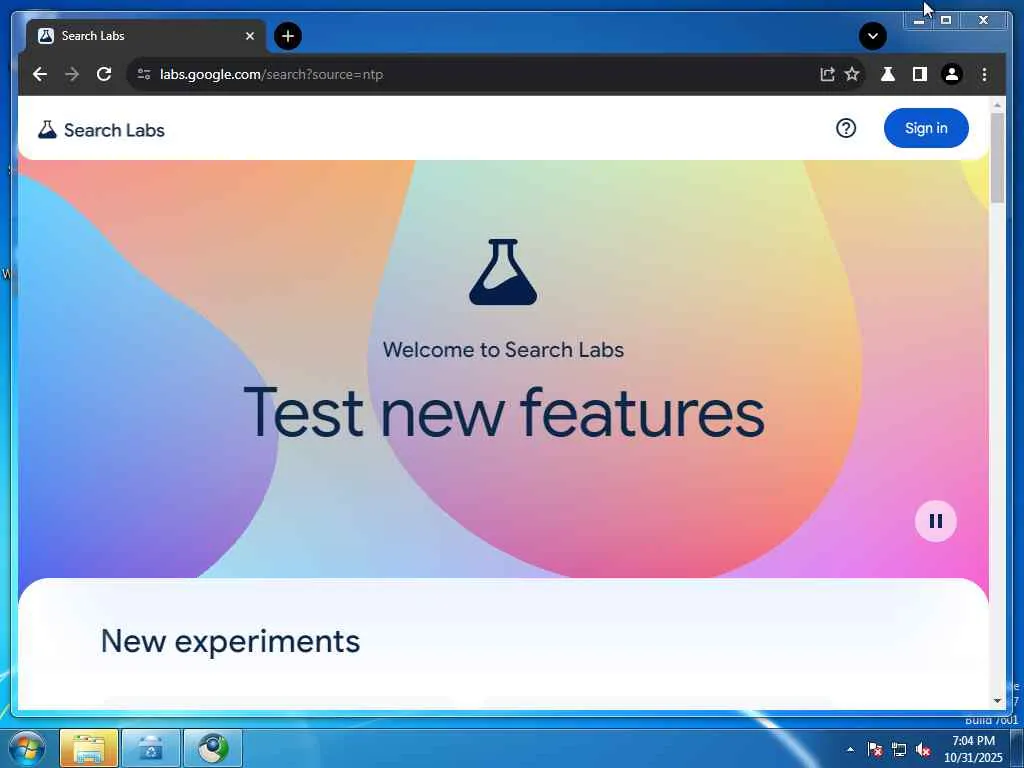Toggle the browser side panel
This screenshot has height=768, width=1024.
[920, 74]
